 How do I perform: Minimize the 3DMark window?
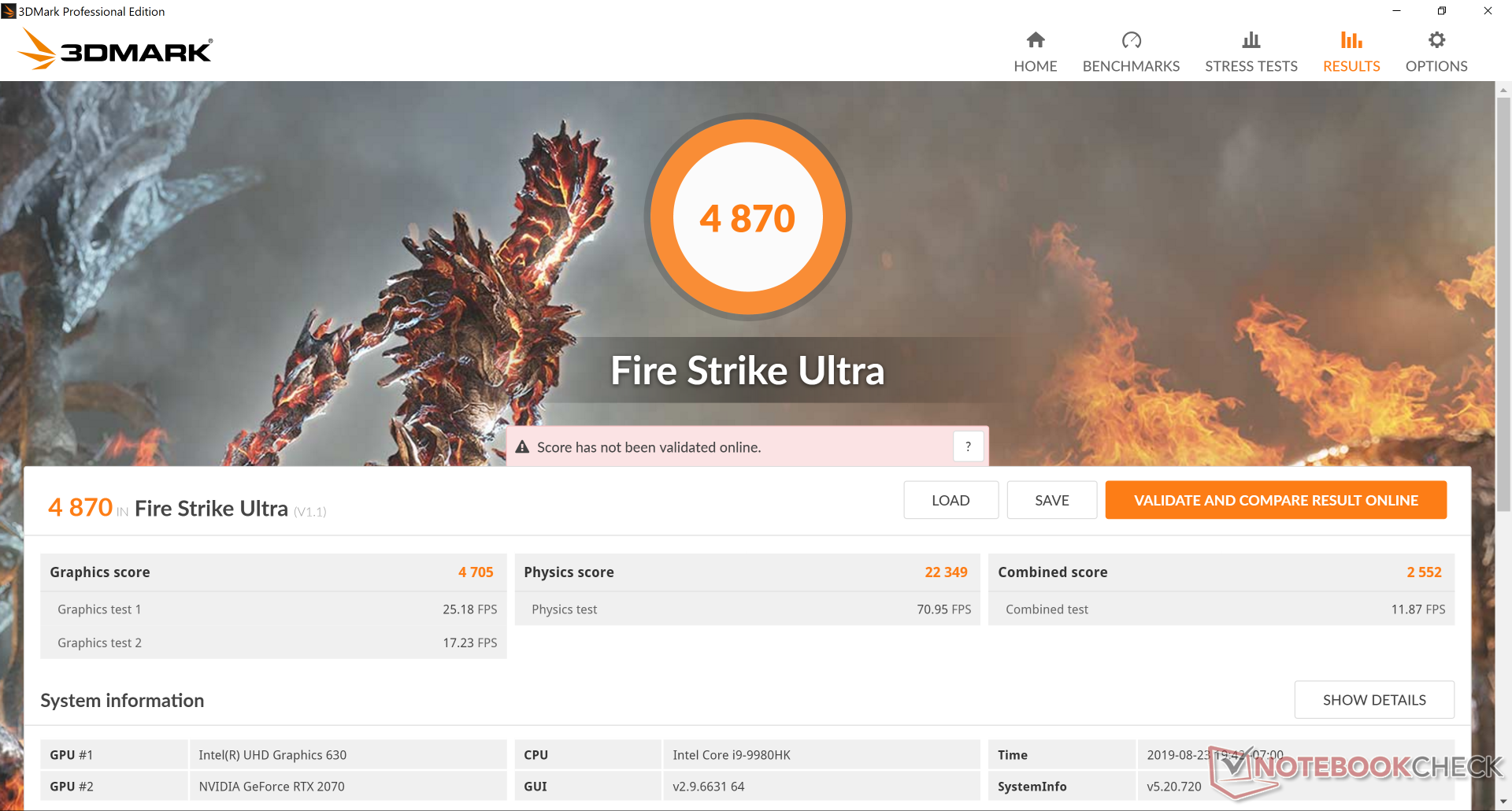(x=1396, y=11)
